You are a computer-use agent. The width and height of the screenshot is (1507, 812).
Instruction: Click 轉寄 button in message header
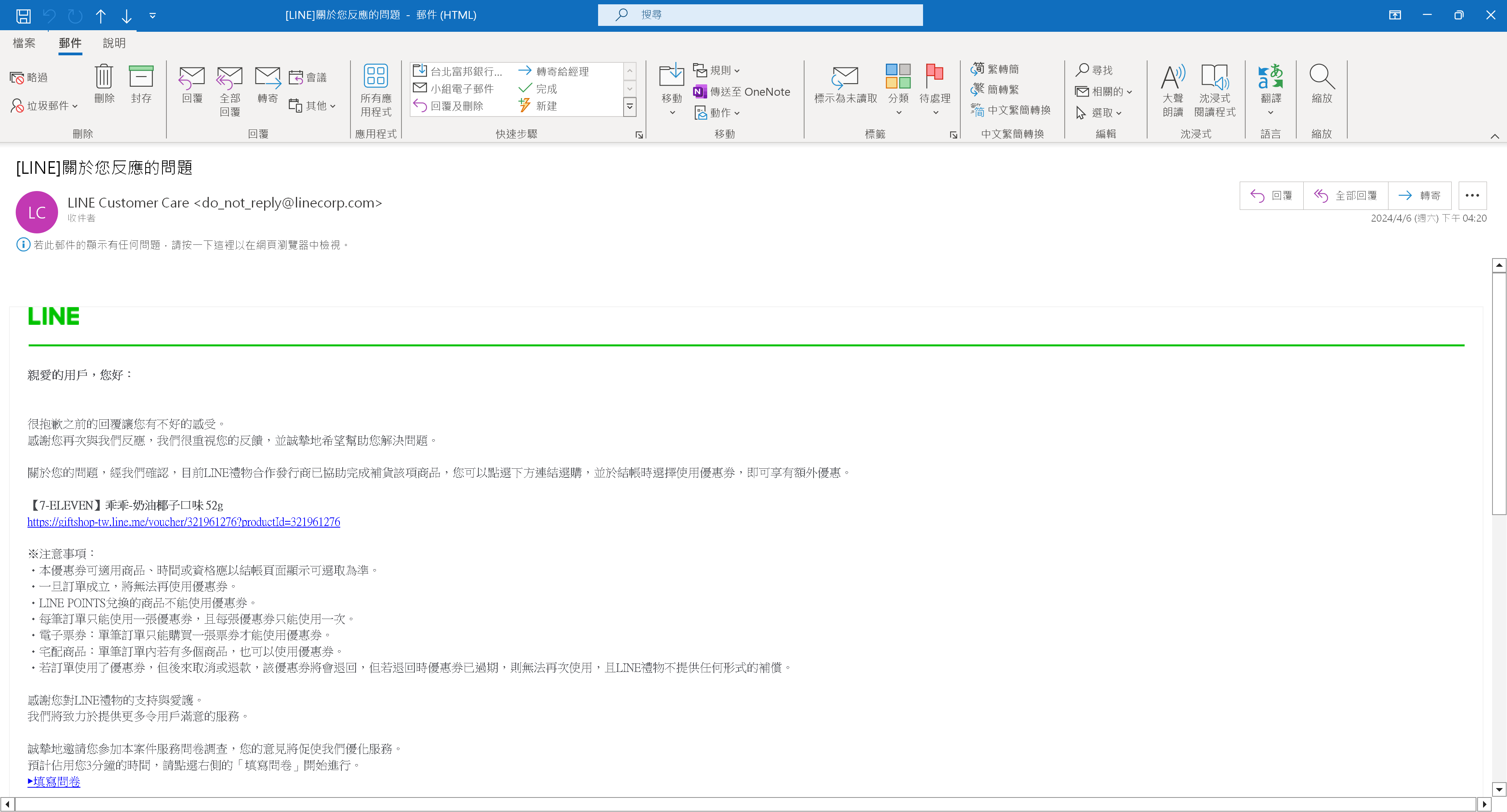(1419, 195)
